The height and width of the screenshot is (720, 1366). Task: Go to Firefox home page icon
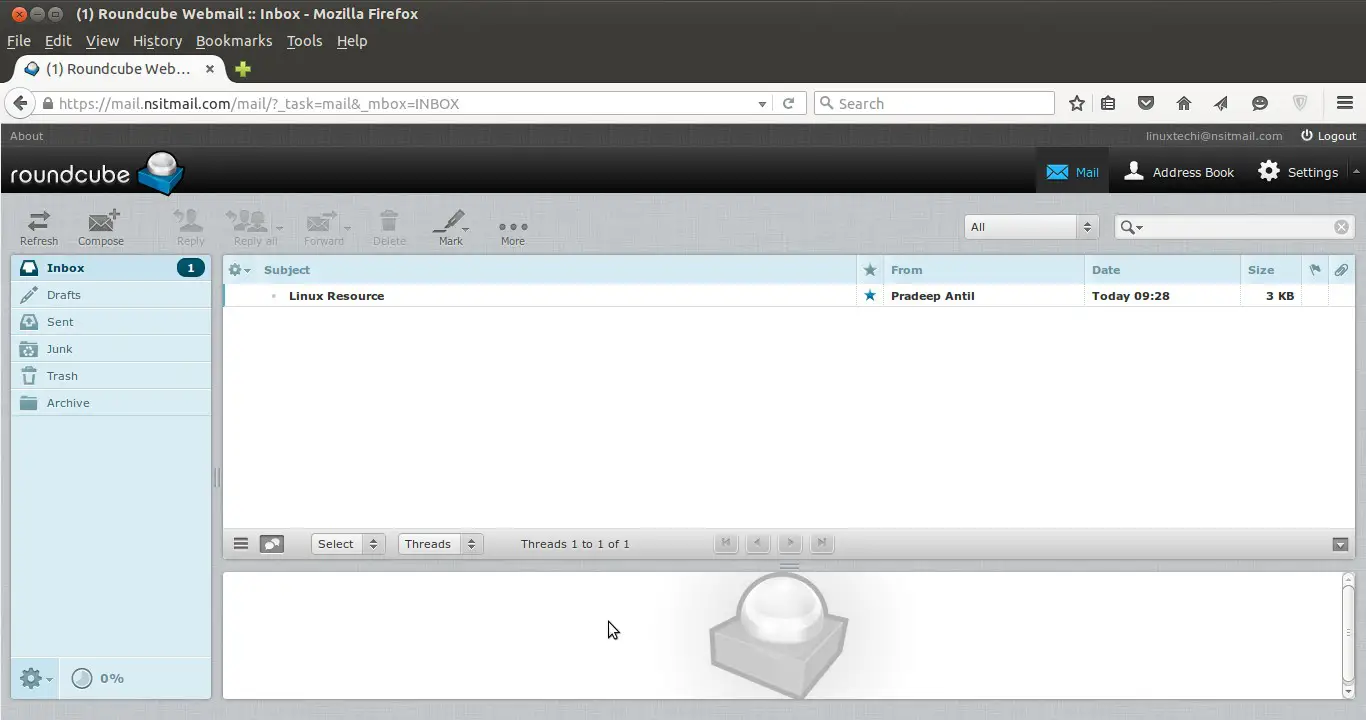pos(1184,103)
